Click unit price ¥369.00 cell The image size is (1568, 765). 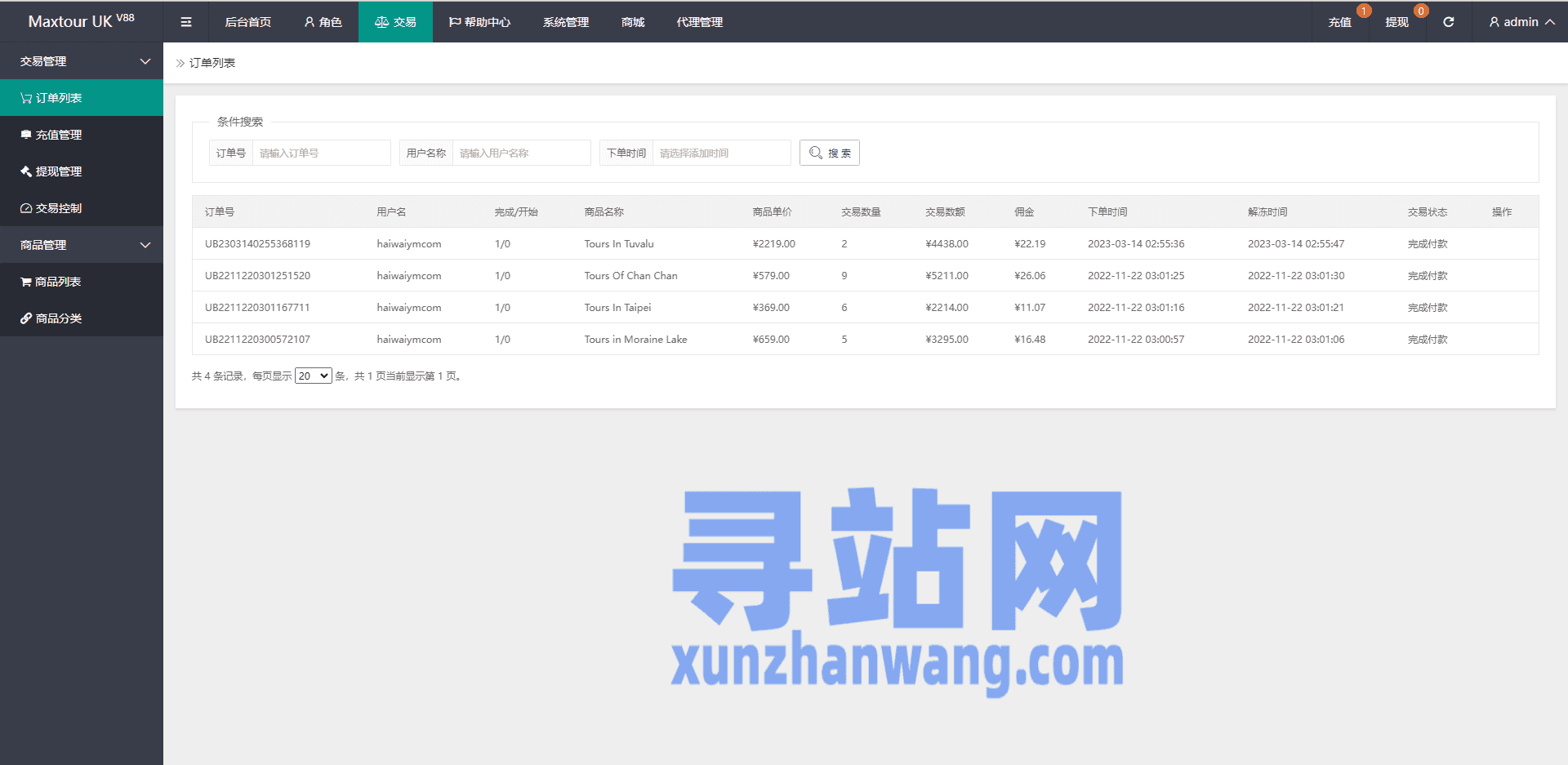(x=771, y=307)
